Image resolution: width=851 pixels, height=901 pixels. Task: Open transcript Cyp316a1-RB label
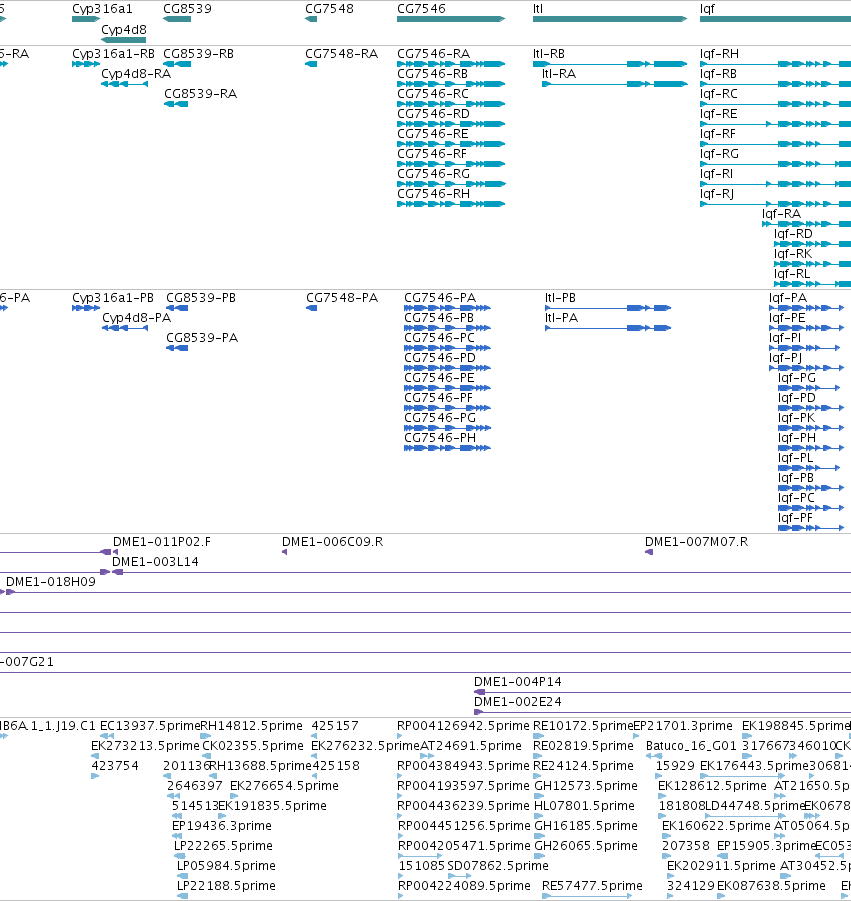[x=113, y=54]
